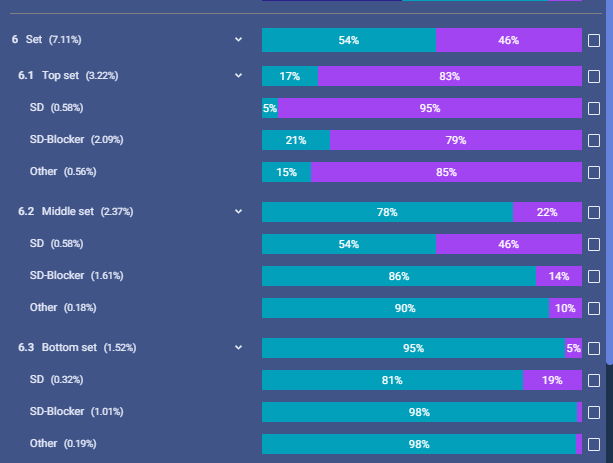Select the purple 46% segment in 6 Set bar

(x=509, y=40)
